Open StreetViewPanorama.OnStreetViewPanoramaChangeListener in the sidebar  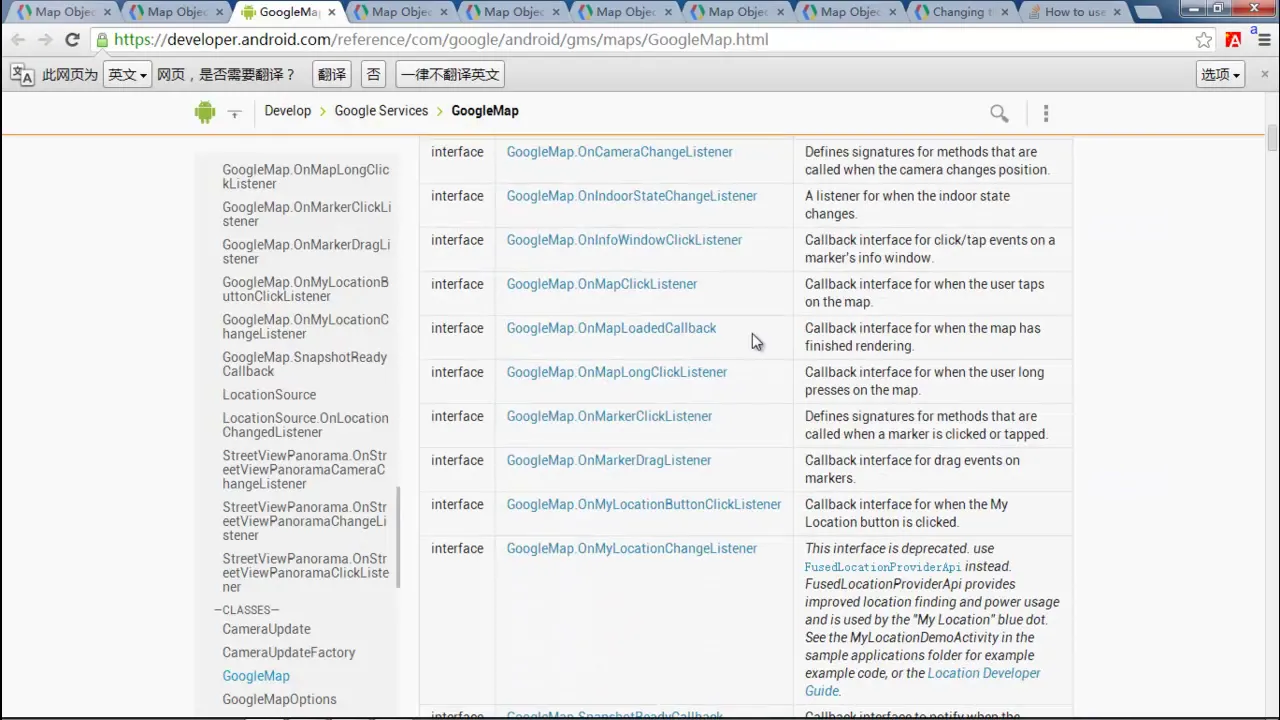tap(305, 521)
